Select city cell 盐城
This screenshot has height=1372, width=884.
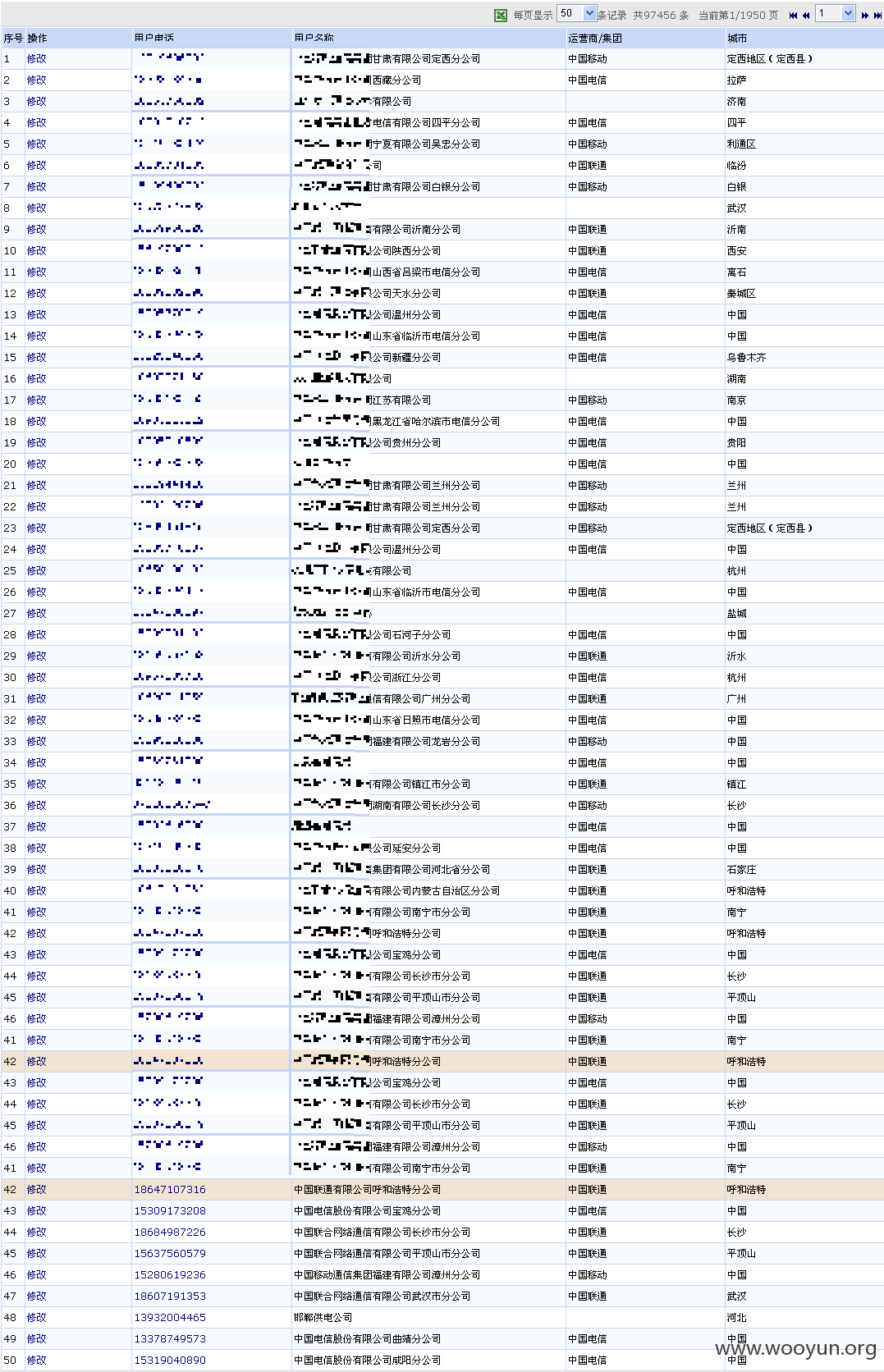click(x=736, y=614)
